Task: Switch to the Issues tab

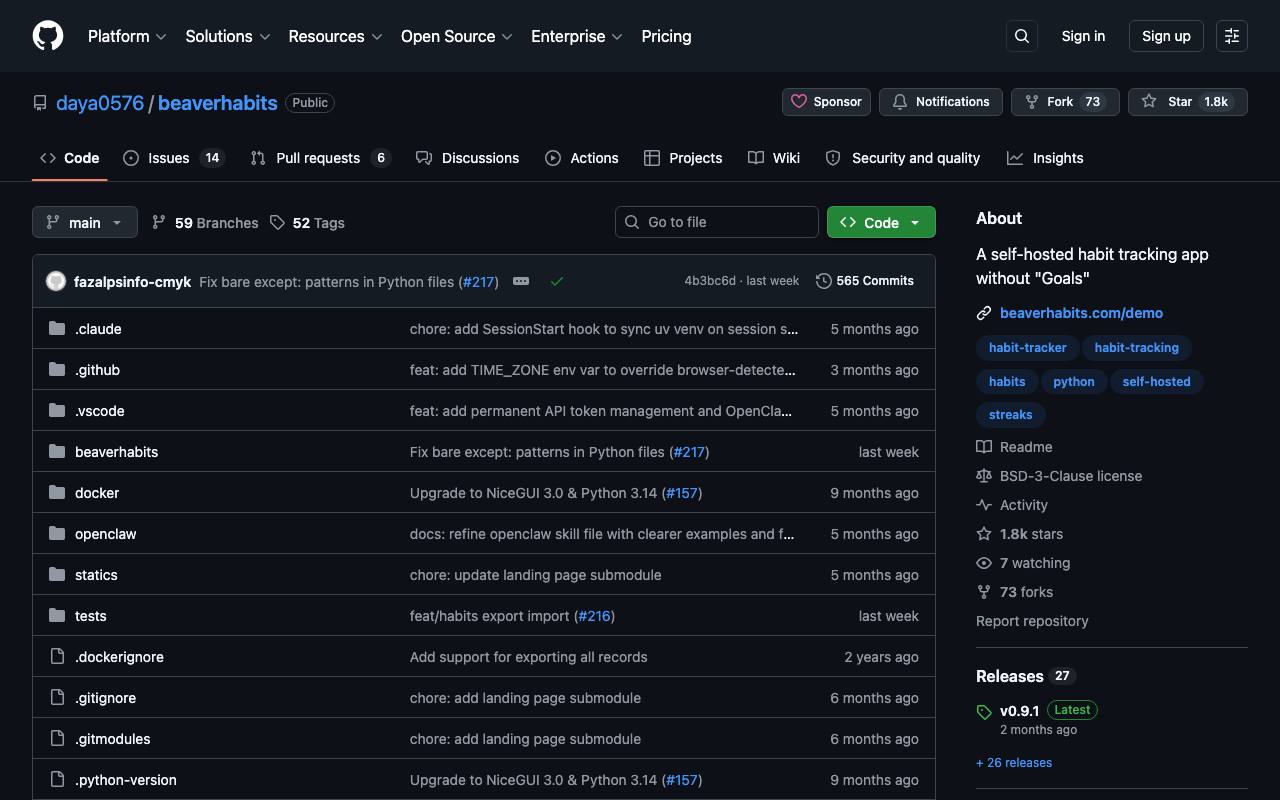Action: click(x=174, y=158)
